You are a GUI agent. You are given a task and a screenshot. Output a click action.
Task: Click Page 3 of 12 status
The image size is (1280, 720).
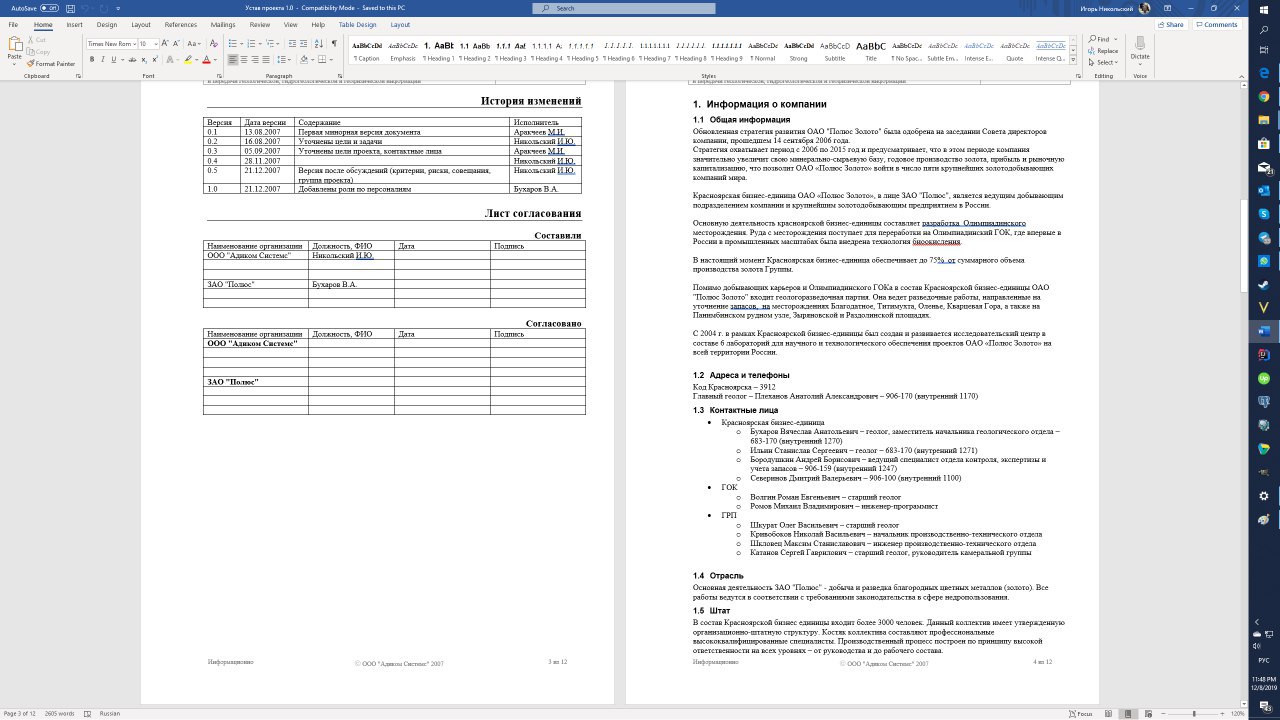(20, 714)
